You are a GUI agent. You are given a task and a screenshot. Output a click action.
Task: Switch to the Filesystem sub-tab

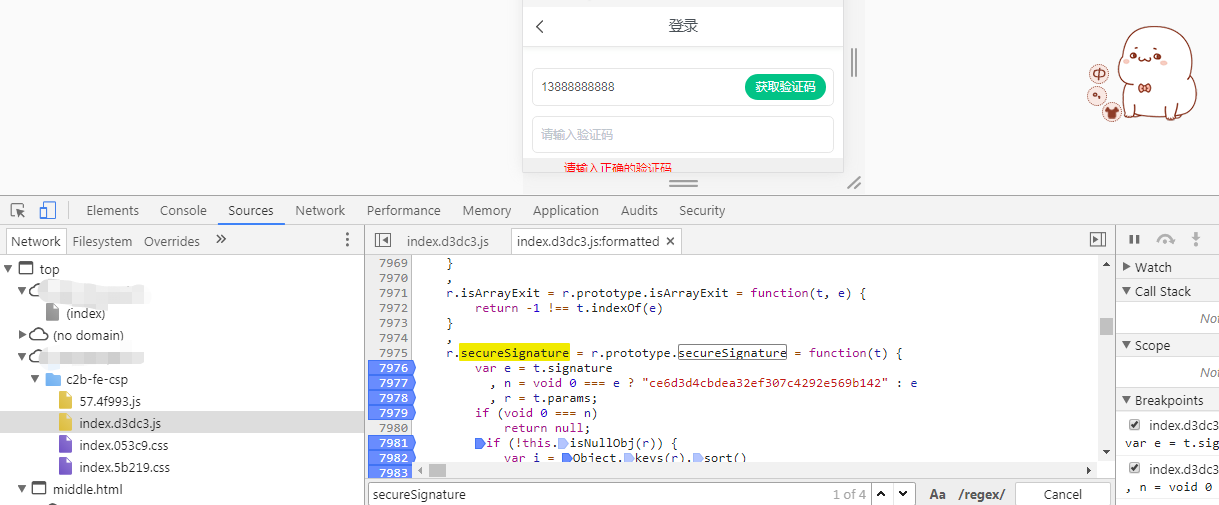102,241
